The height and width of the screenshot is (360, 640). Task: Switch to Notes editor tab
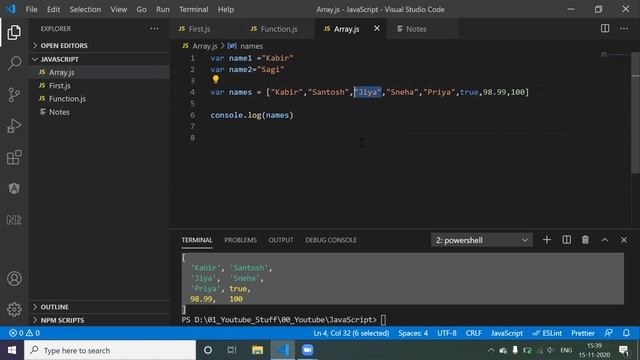pos(422,29)
